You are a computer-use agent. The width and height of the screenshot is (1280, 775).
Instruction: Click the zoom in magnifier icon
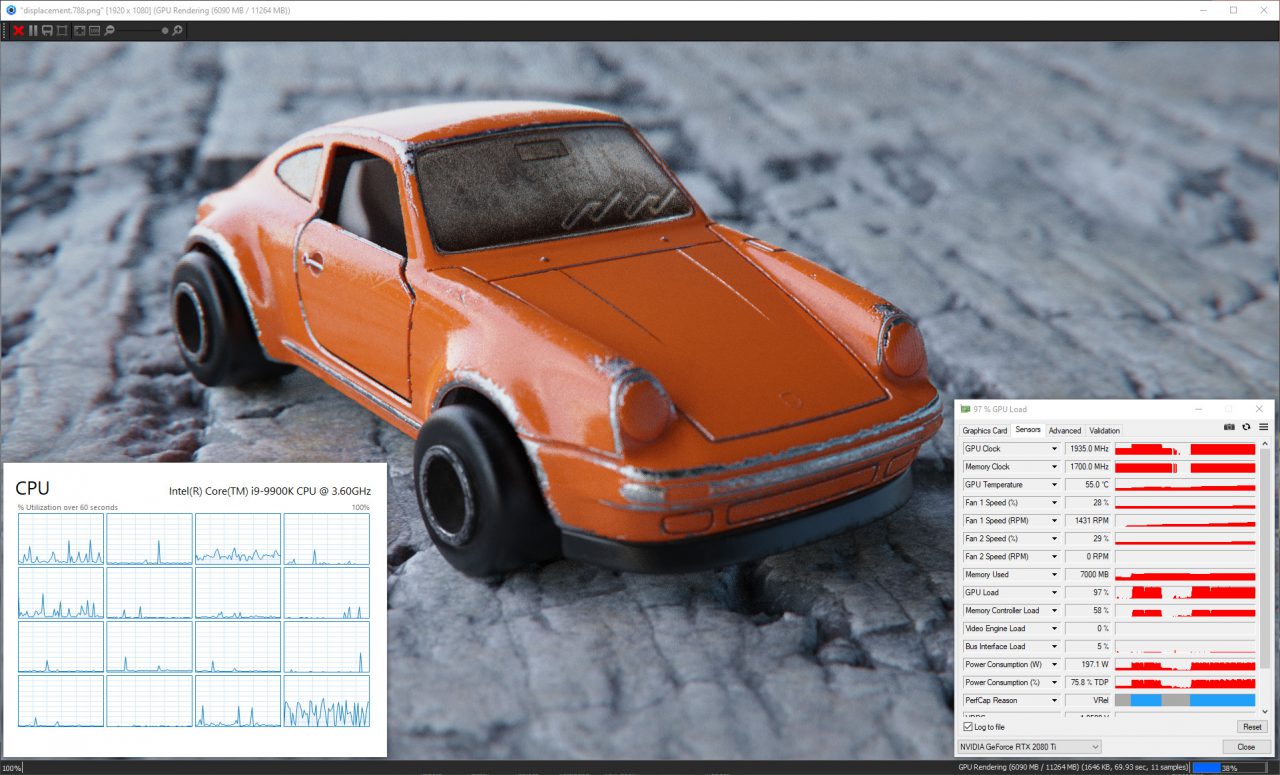pos(177,31)
